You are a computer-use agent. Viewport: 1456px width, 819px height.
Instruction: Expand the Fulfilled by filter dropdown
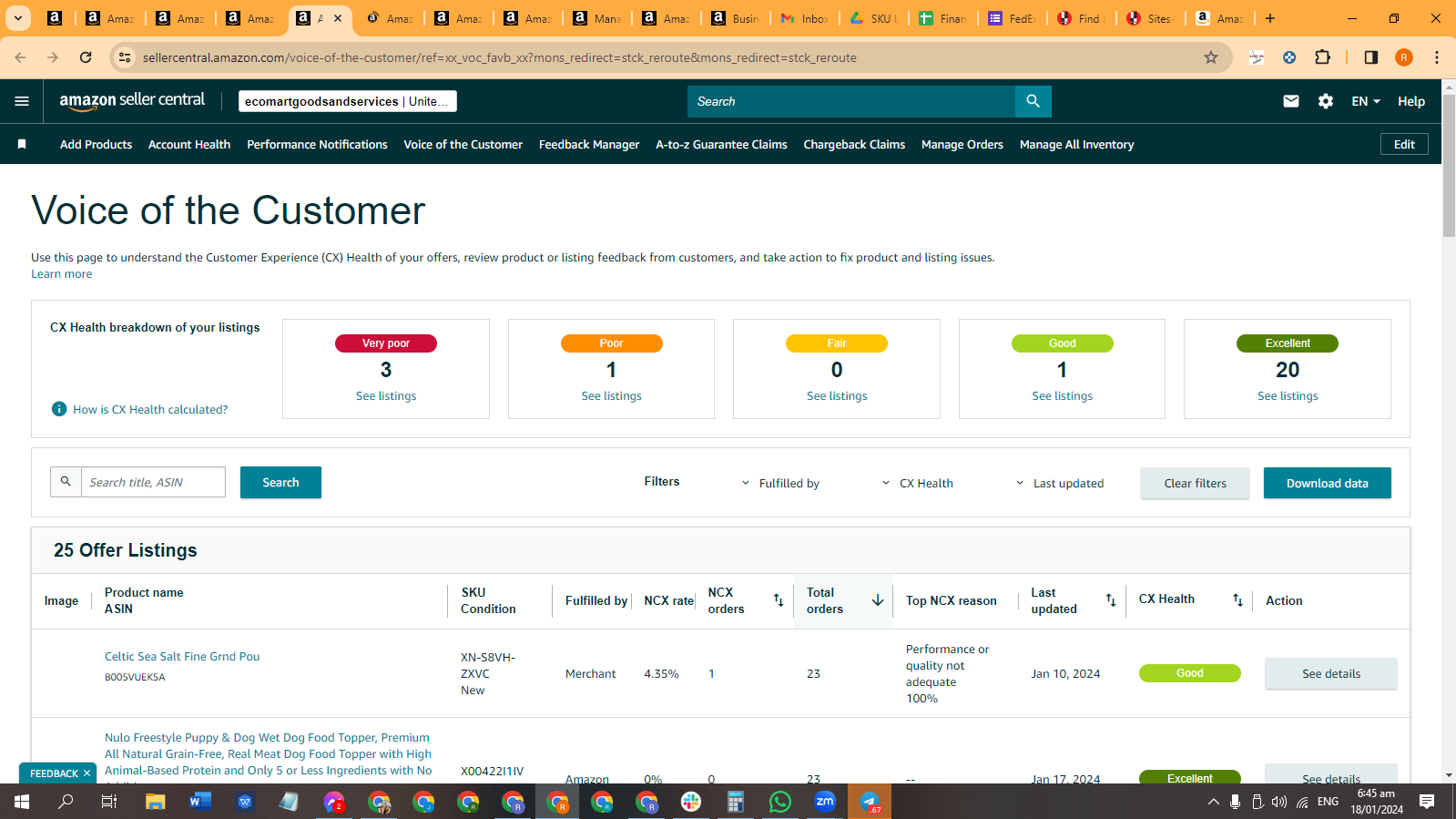[780, 483]
